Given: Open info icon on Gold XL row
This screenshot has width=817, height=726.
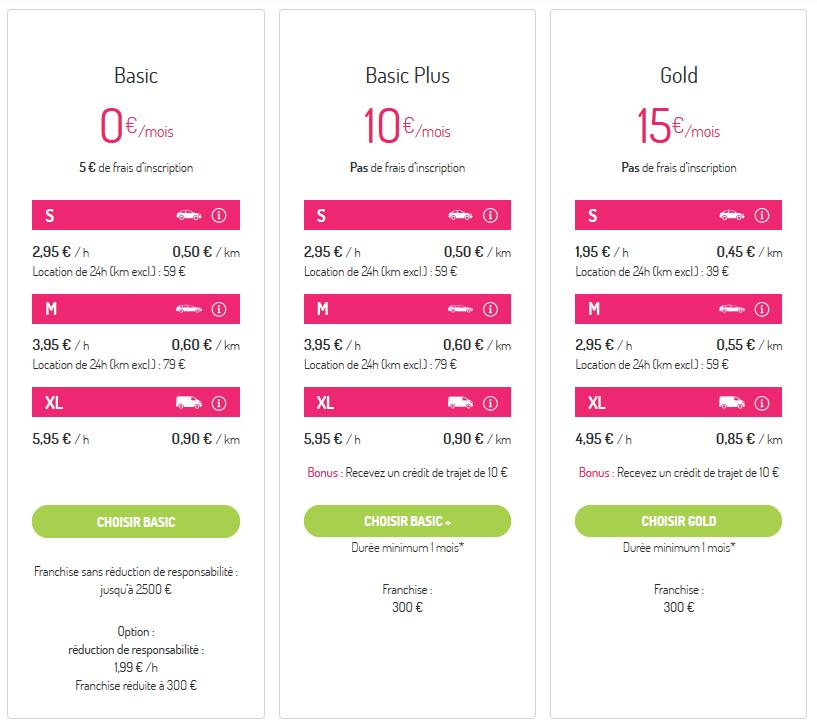Looking at the screenshot, I should tap(762, 403).
